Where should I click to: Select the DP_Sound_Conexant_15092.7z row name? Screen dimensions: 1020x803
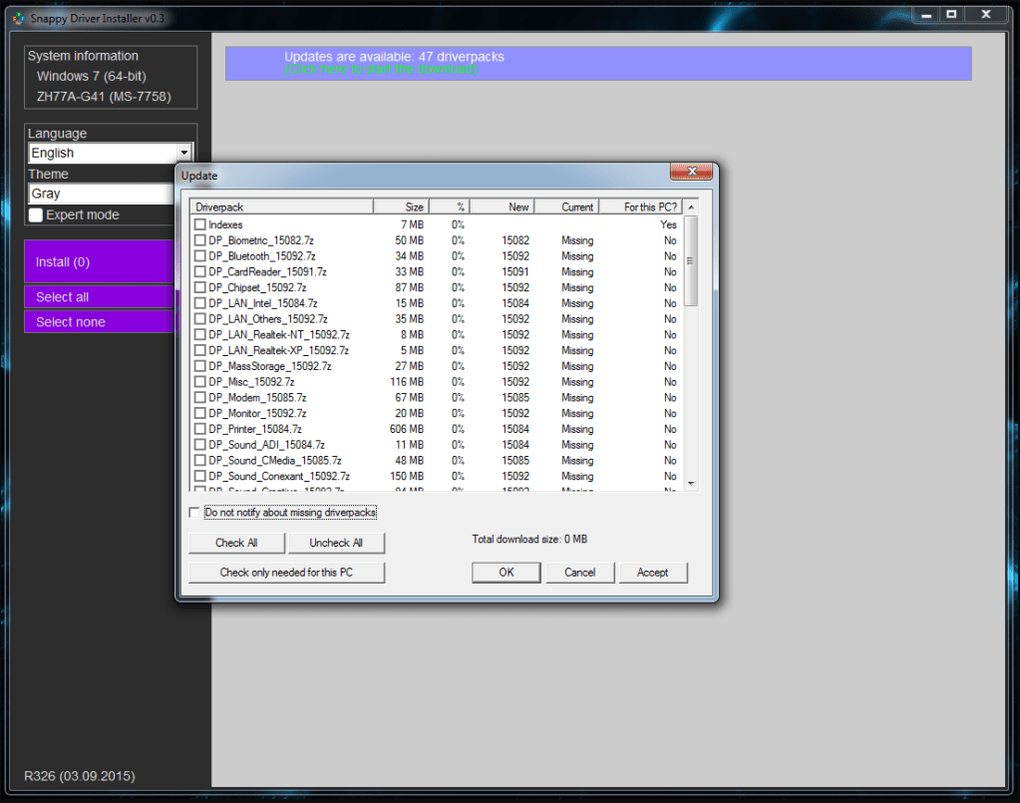point(278,476)
